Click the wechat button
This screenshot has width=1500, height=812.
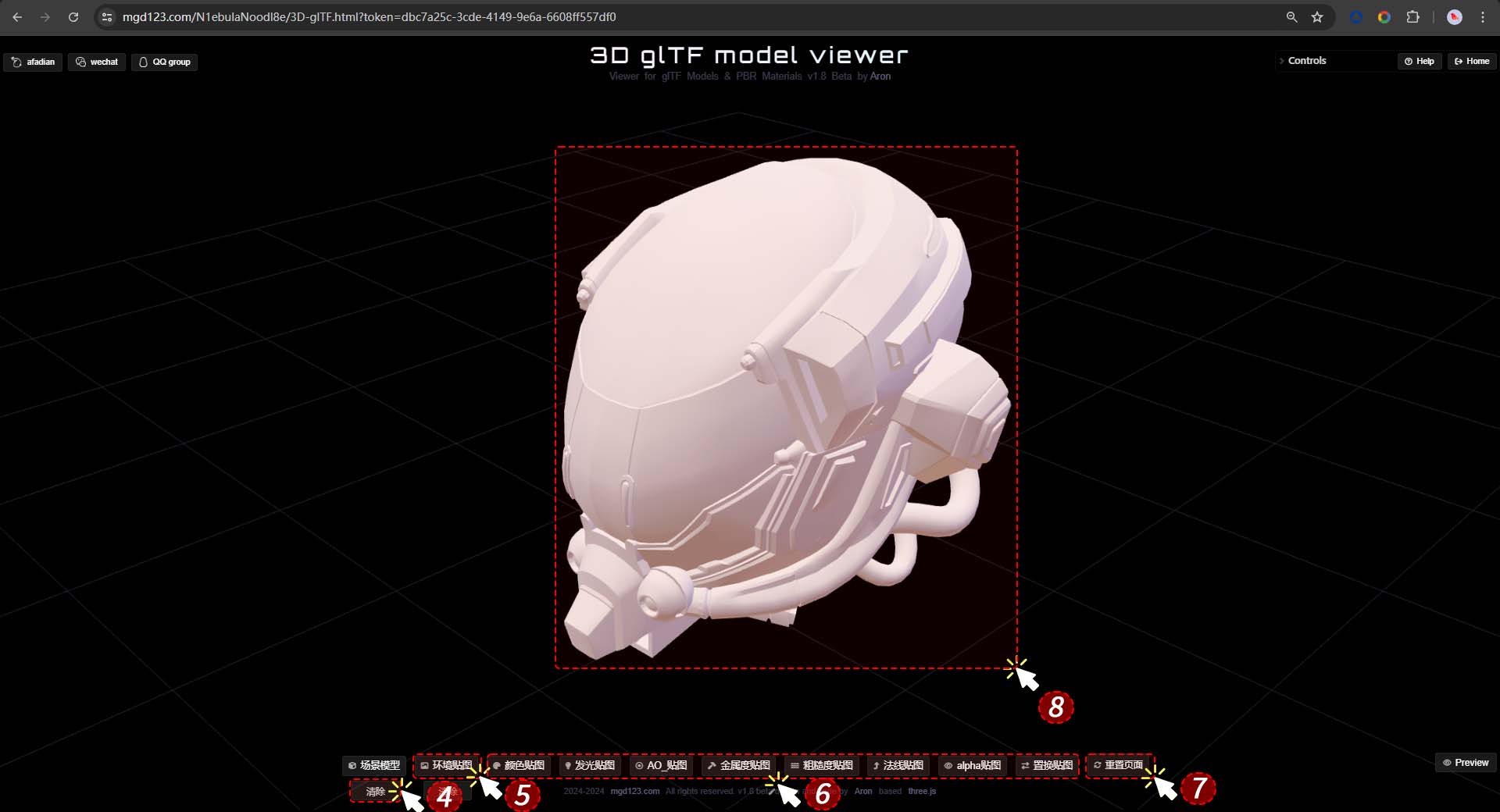click(97, 62)
